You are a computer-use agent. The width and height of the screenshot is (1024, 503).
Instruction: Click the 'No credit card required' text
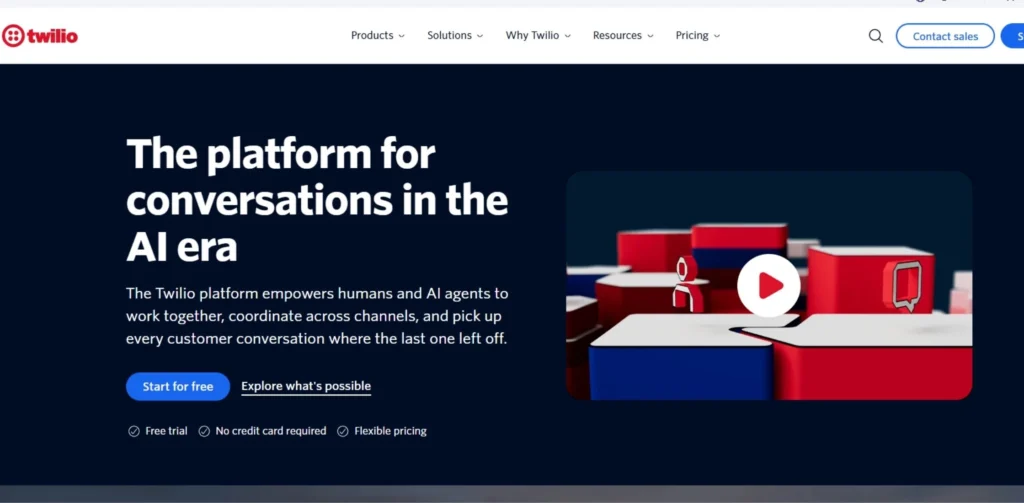click(271, 431)
